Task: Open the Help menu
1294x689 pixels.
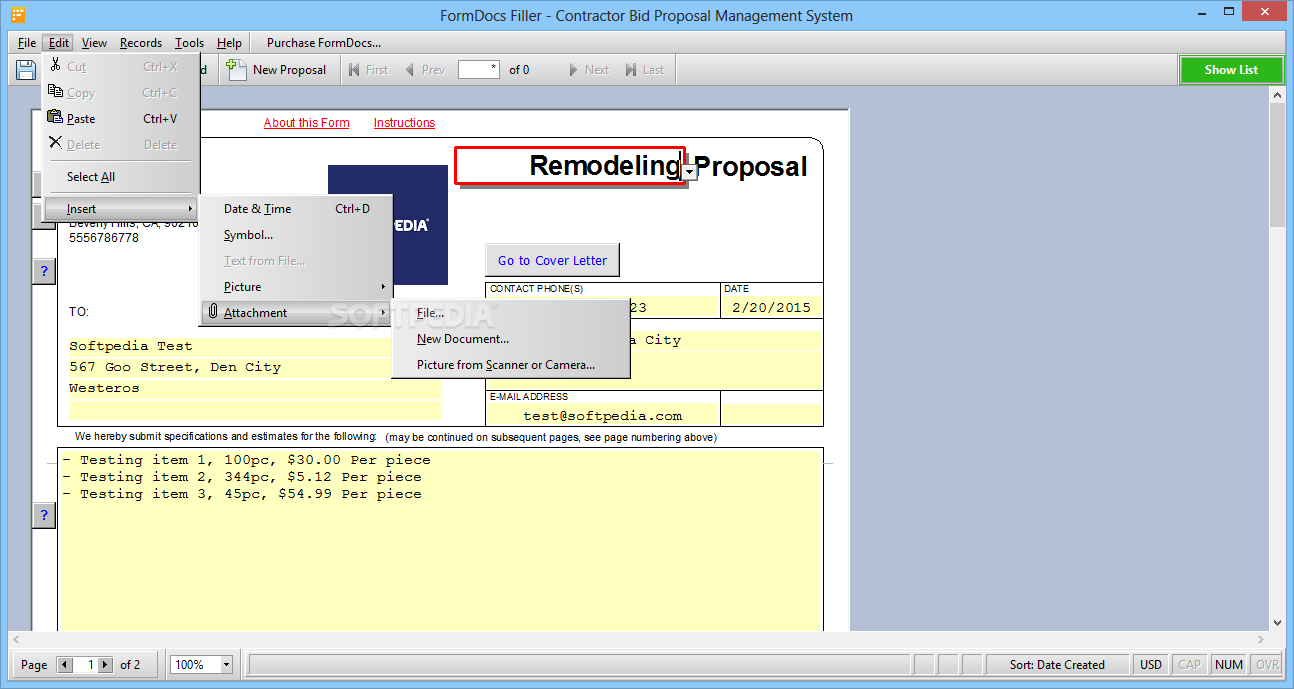Action: (x=229, y=43)
